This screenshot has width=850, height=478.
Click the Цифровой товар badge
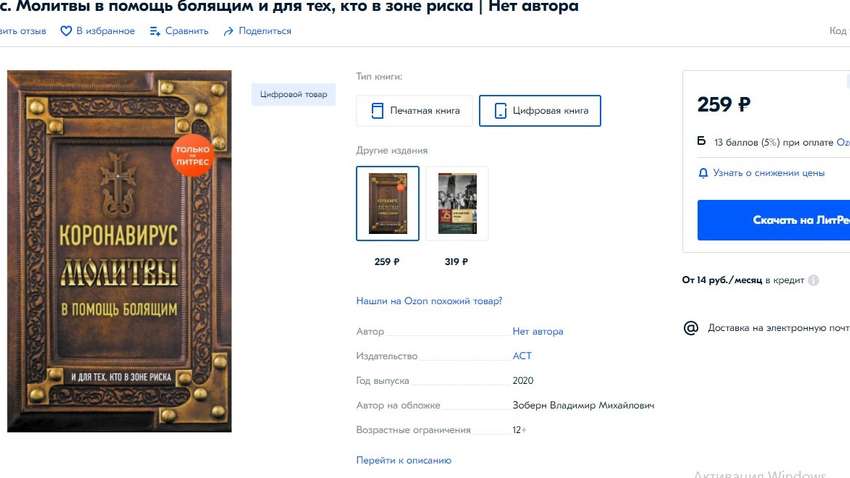pyautogui.click(x=293, y=94)
